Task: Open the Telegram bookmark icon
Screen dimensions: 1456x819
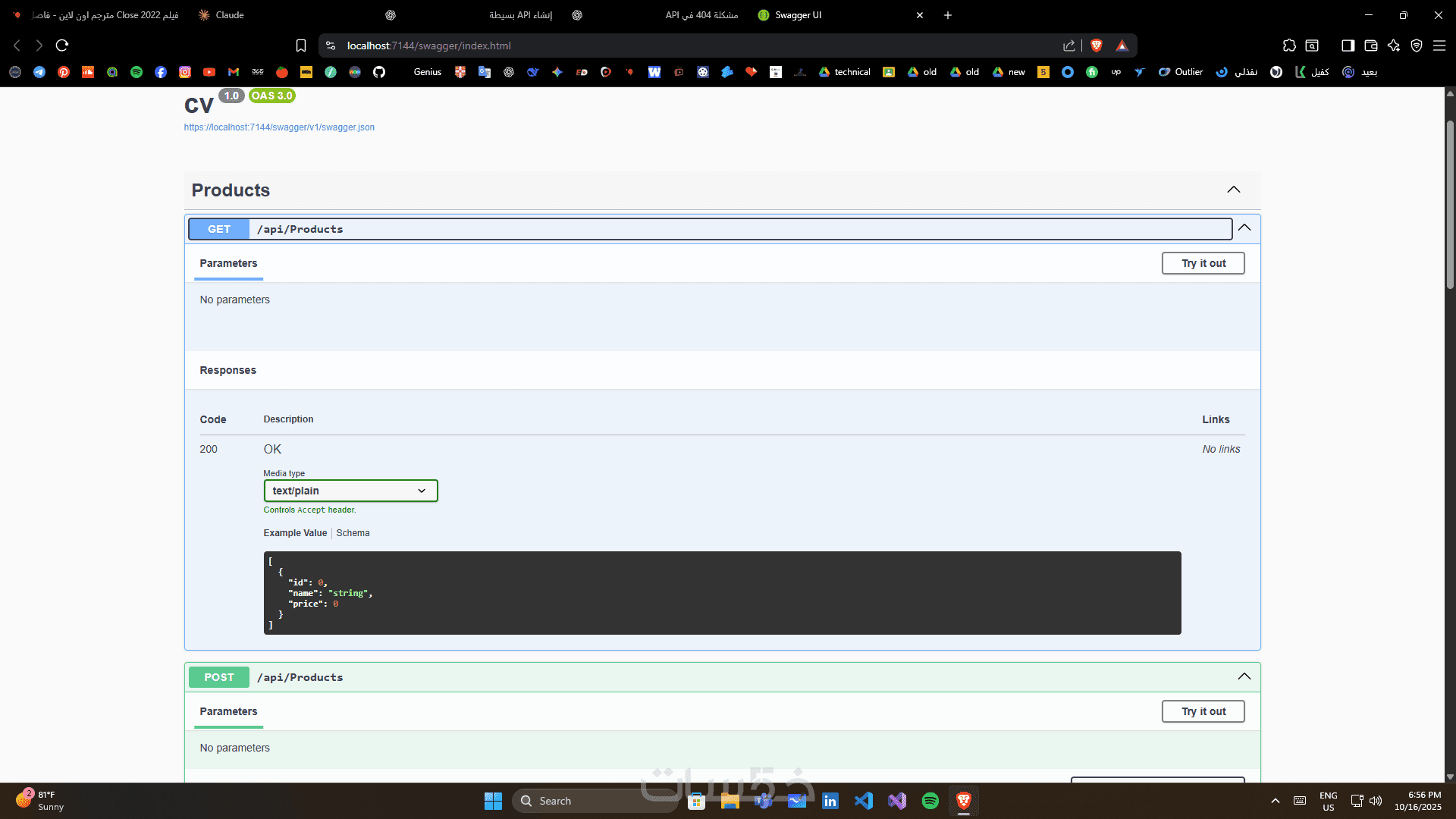Action: click(x=39, y=72)
